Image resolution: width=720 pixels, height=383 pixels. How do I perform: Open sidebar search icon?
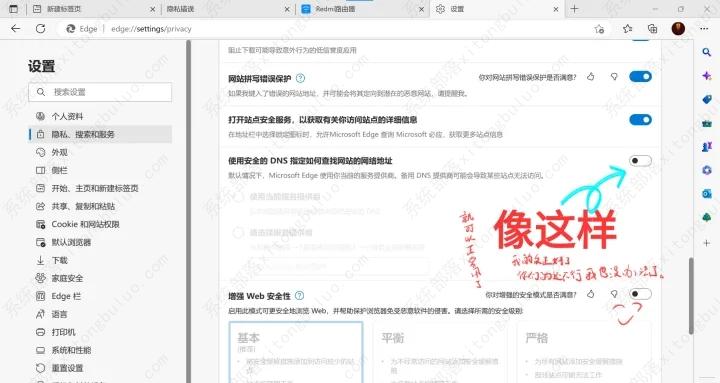(707, 52)
